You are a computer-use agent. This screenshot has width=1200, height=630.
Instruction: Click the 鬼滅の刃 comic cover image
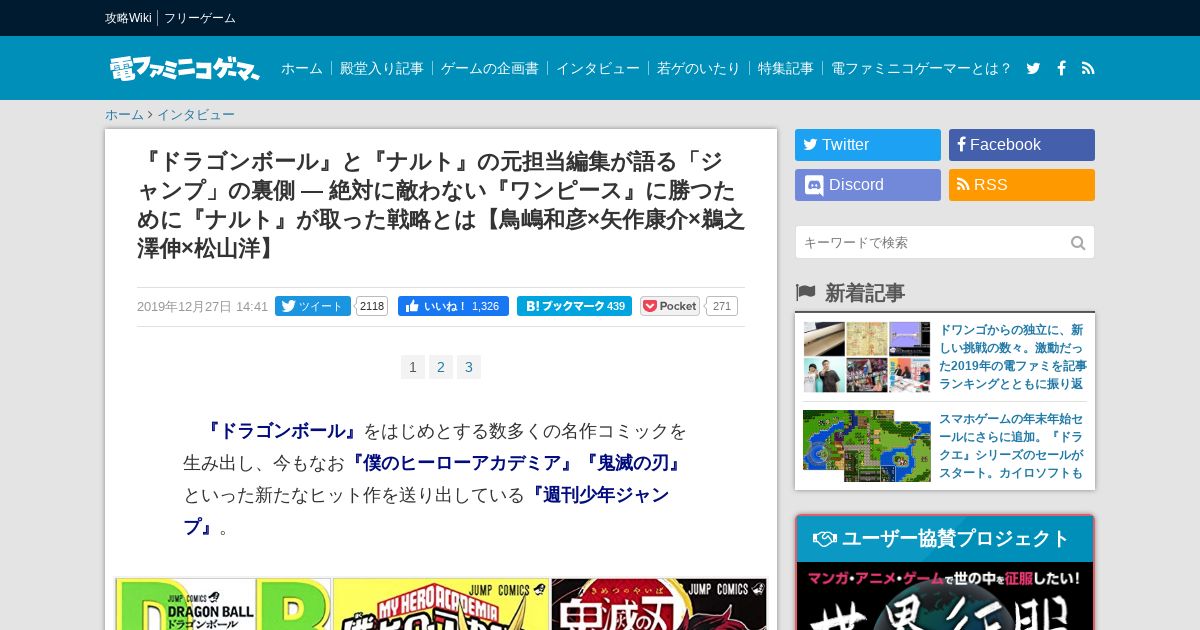click(x=659, y=604)
